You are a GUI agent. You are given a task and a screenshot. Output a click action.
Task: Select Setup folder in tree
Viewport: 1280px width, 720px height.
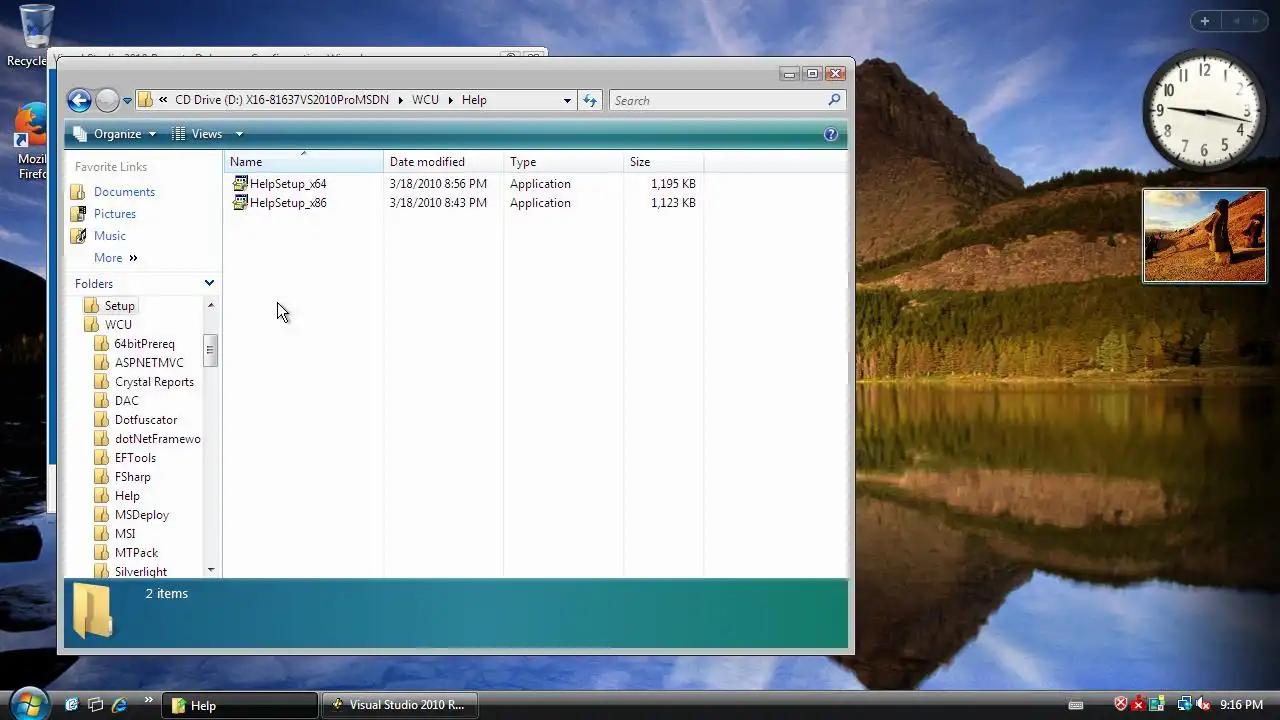pyautogui.click(x=119, y=306)
